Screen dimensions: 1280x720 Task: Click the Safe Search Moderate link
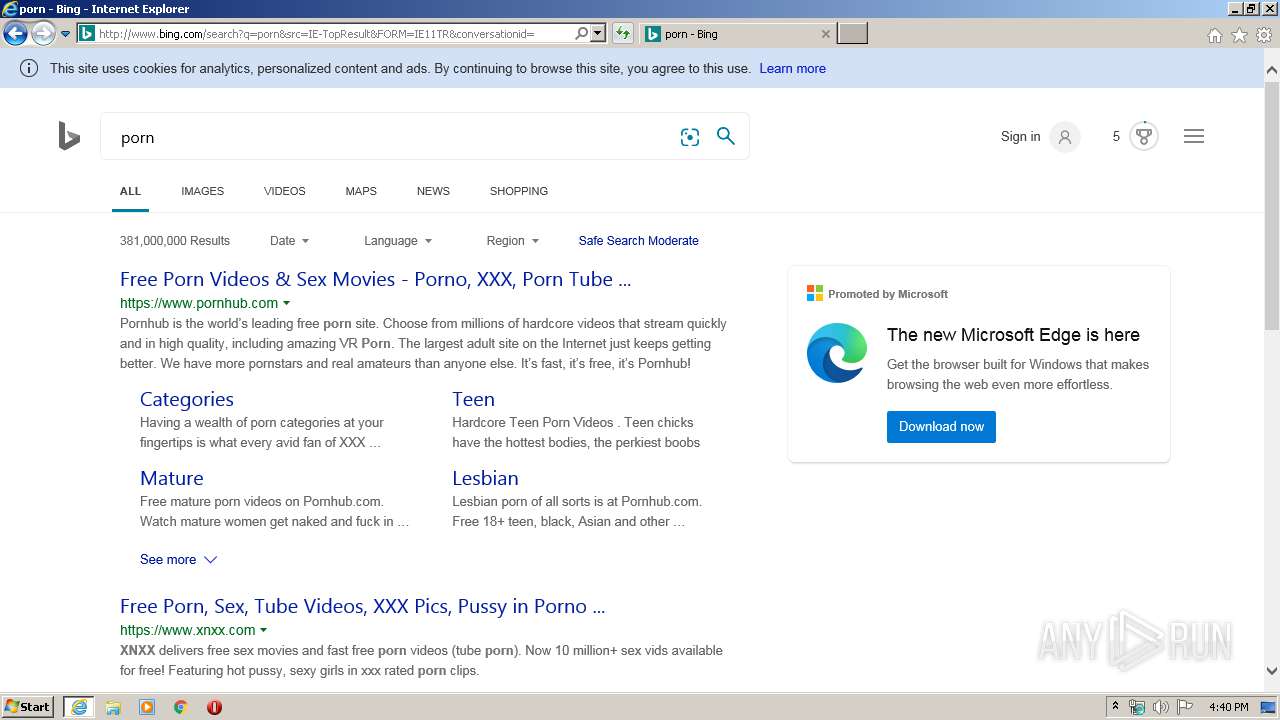pos(638,241)
